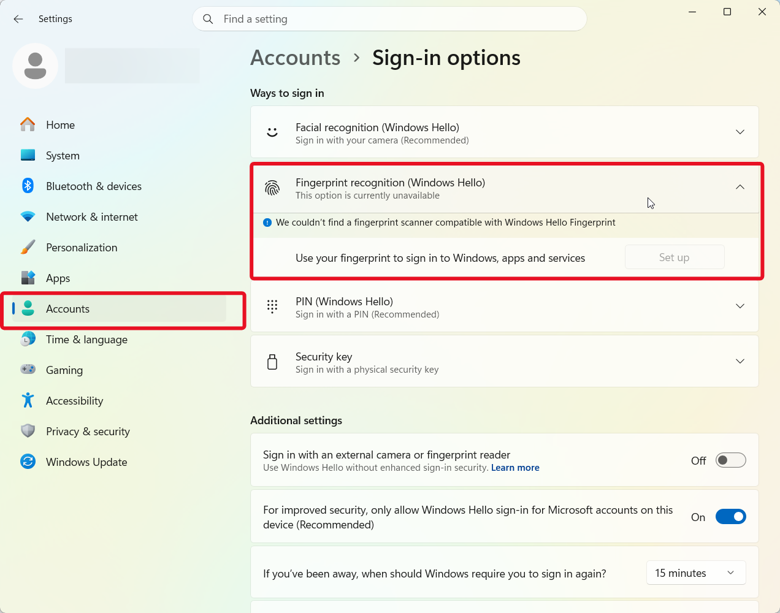The width and height of the screenshot is (780, 613).
Task: Toggle external camera or fingerprint reader switch
Action: tap(730, 460)
